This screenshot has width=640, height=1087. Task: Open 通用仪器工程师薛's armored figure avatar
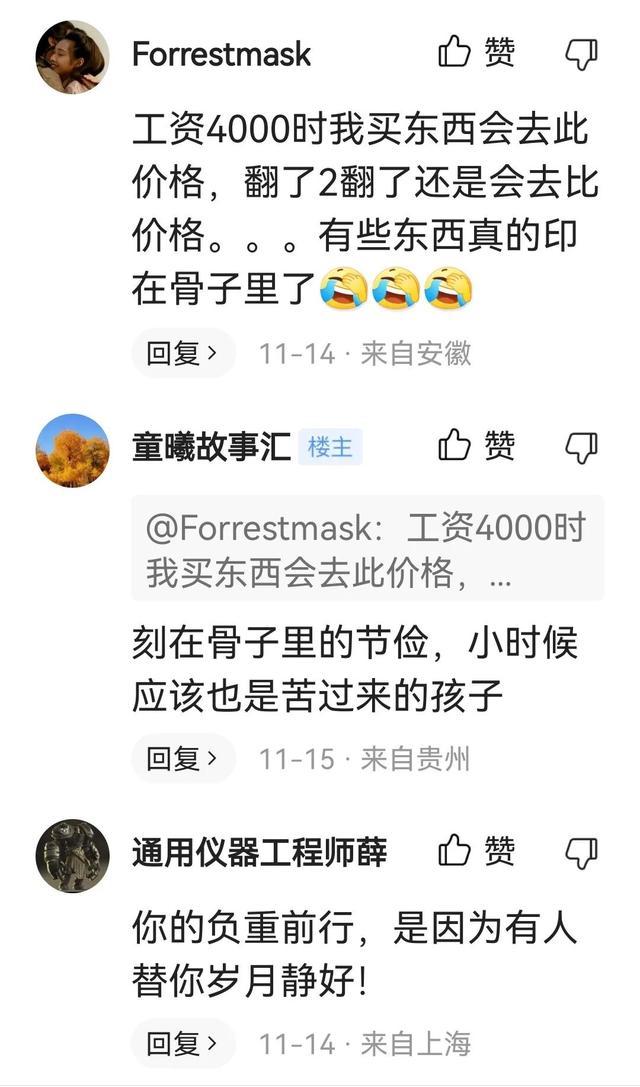click(73, 855)
